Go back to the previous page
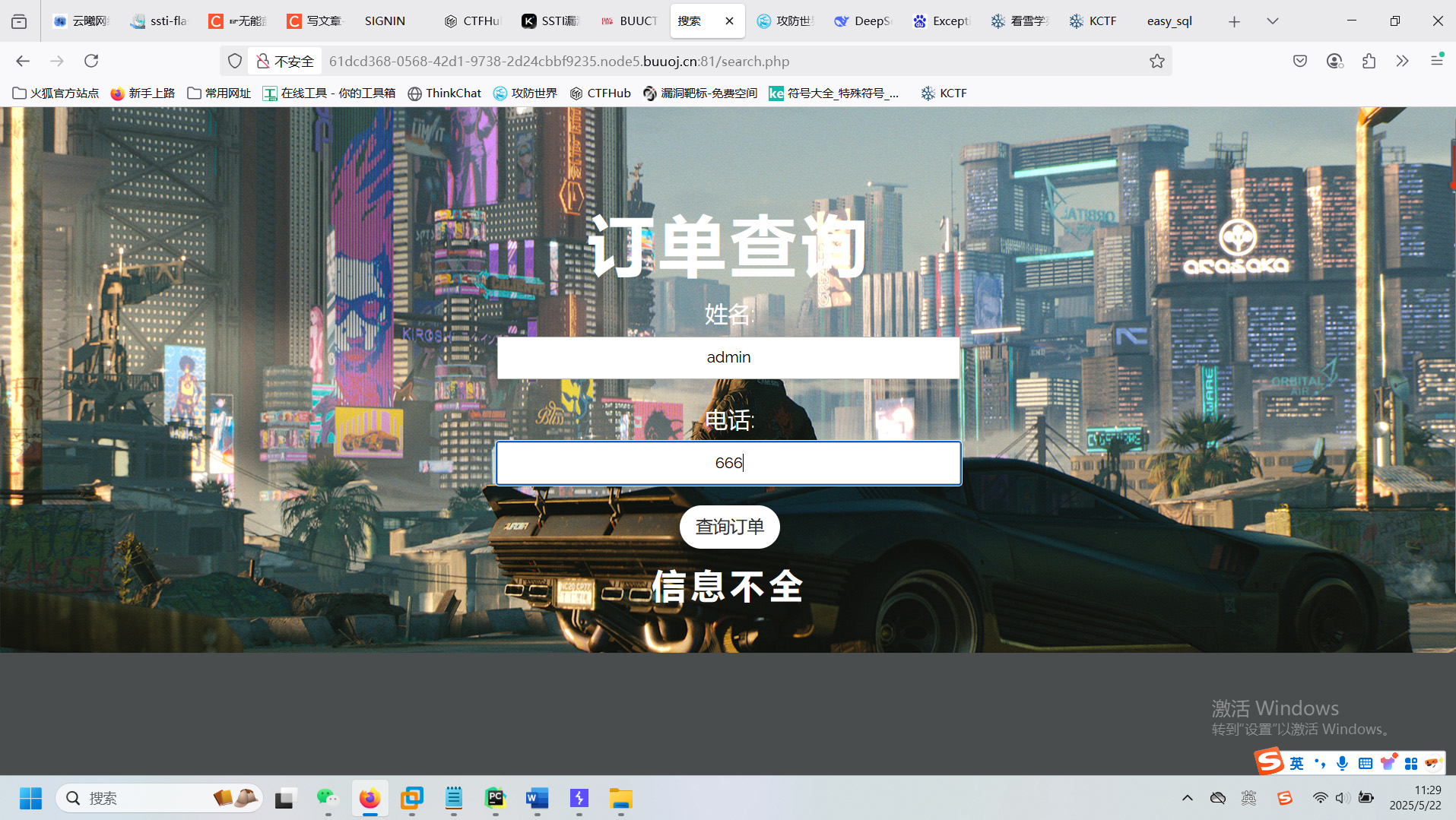 point(23,61)
